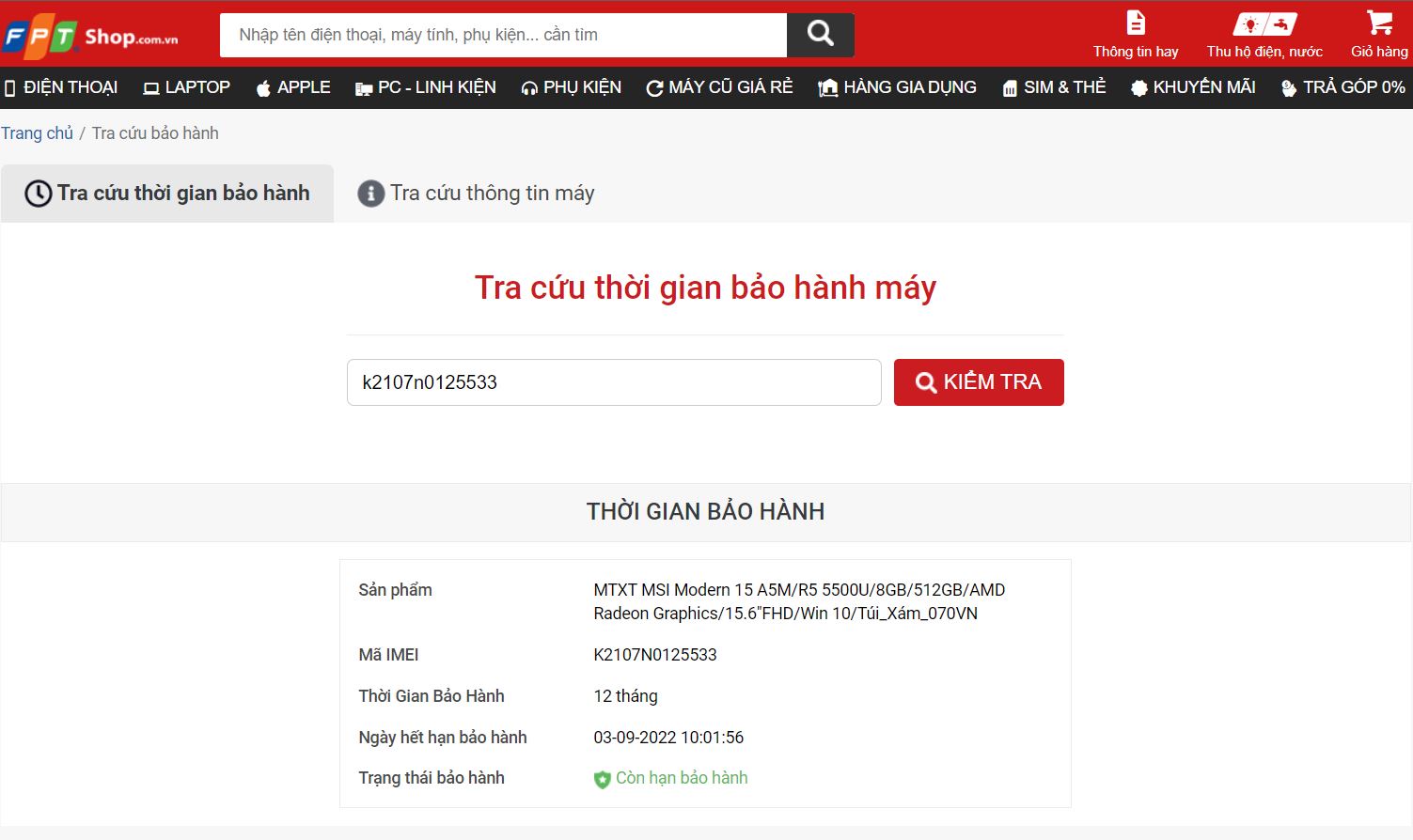The width and height of the screenshot is (1413, 840).
Task: Open the KHUYẾN MÃI promotions menu
Action: click(x=1193, y=87)
